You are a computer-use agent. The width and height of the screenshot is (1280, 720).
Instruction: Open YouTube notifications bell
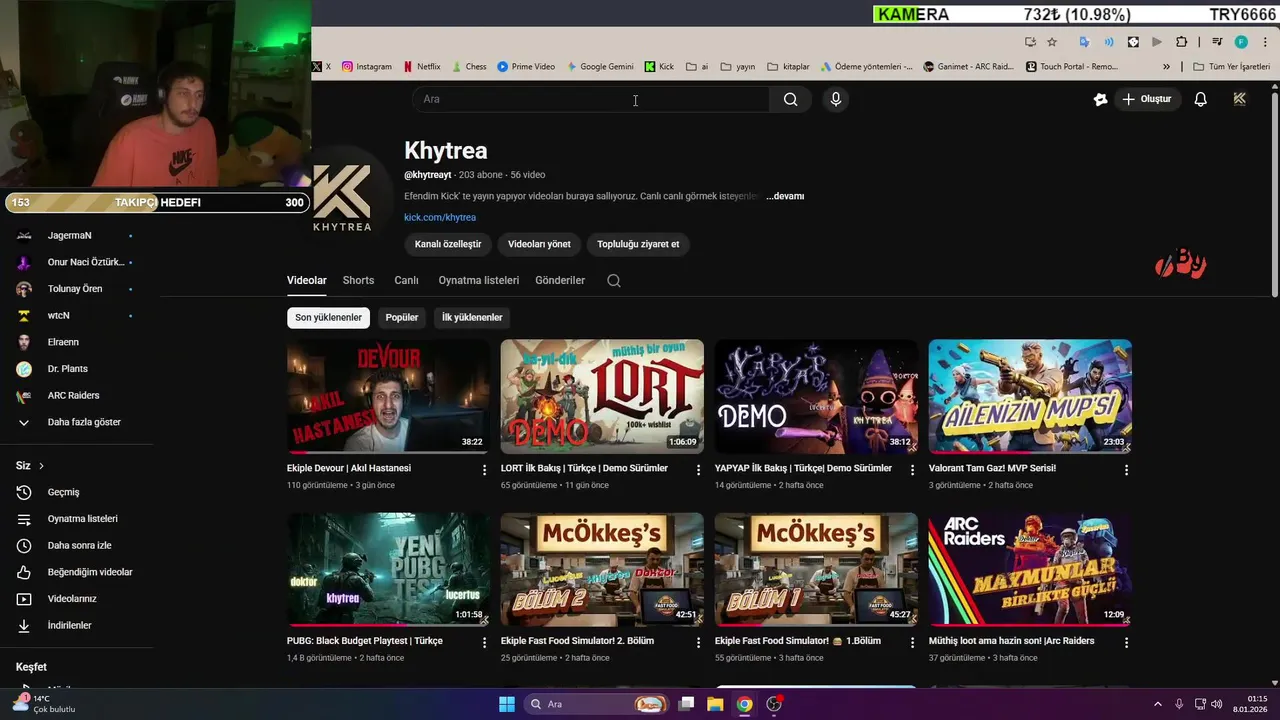pos(1201,99)
